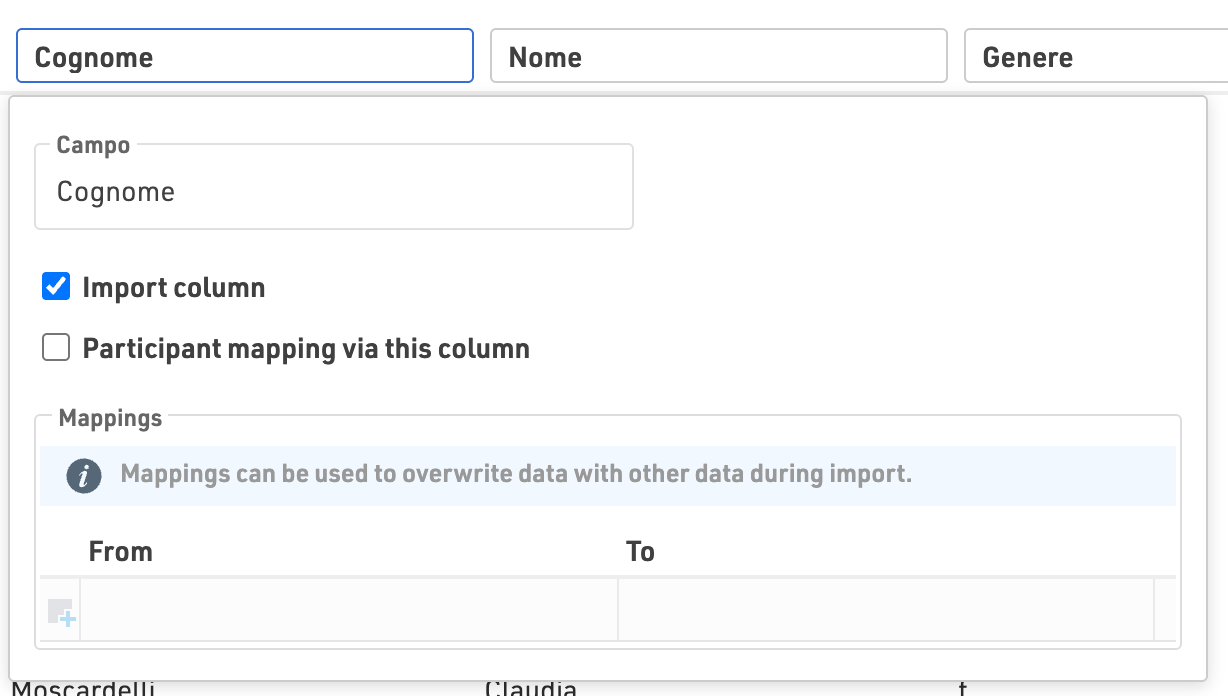Screen dimensions: 1228x696
Task: Select the Moscardelli cell in the table
Action: [x=83, y=688]
